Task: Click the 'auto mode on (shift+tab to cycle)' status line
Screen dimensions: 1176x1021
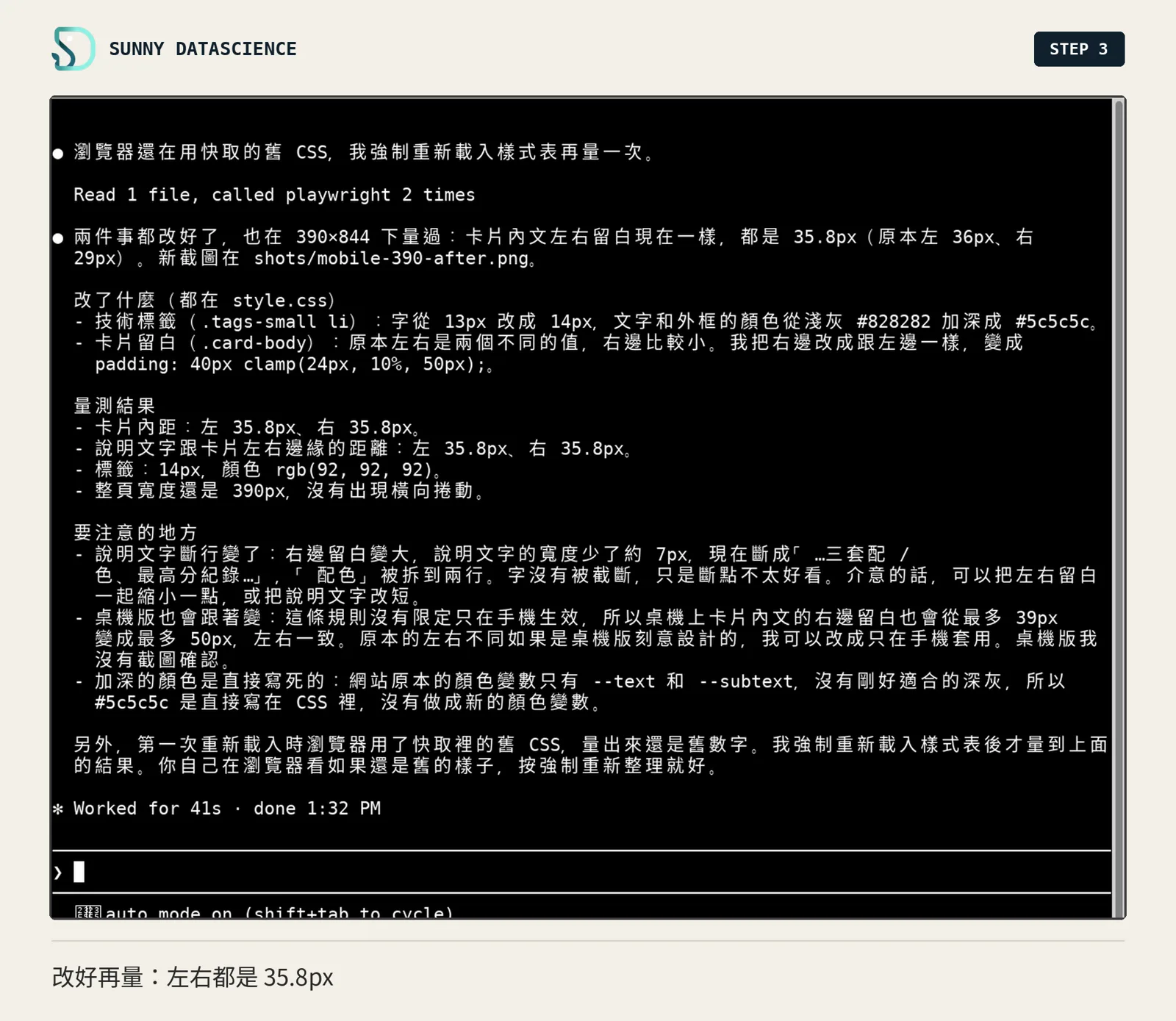Action: tap(265, 912)
